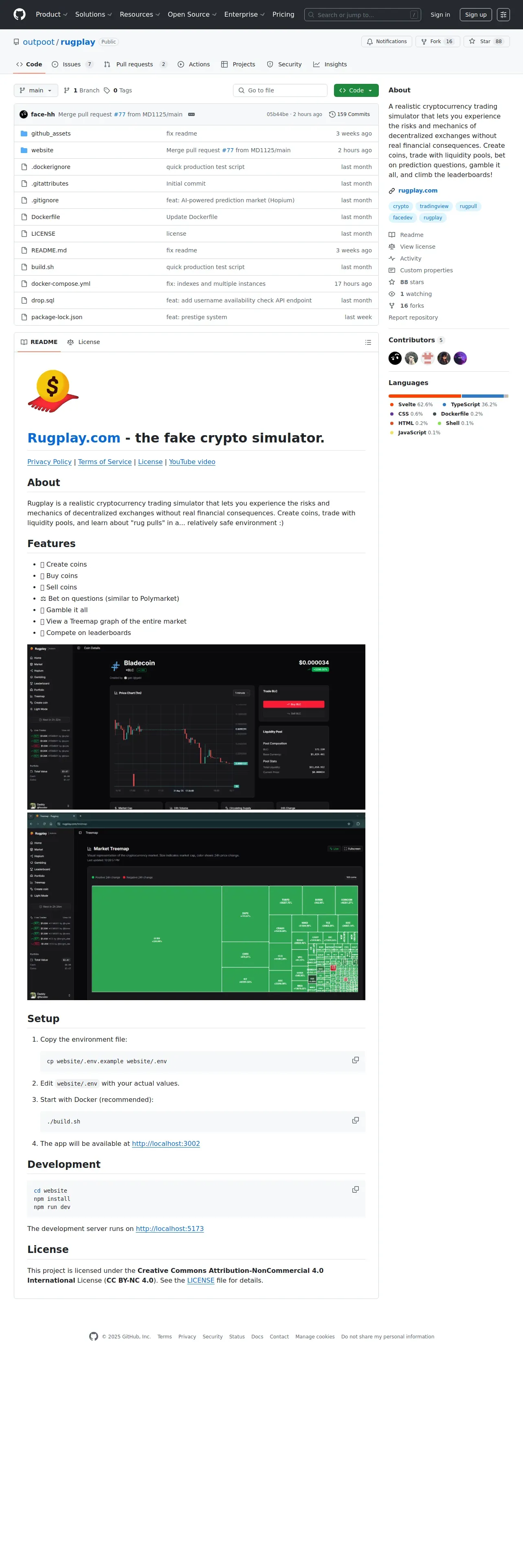This screenshot has width=523, height=1568.
Task: Open the Bladecoin chart screenshot
Action: 196,727
